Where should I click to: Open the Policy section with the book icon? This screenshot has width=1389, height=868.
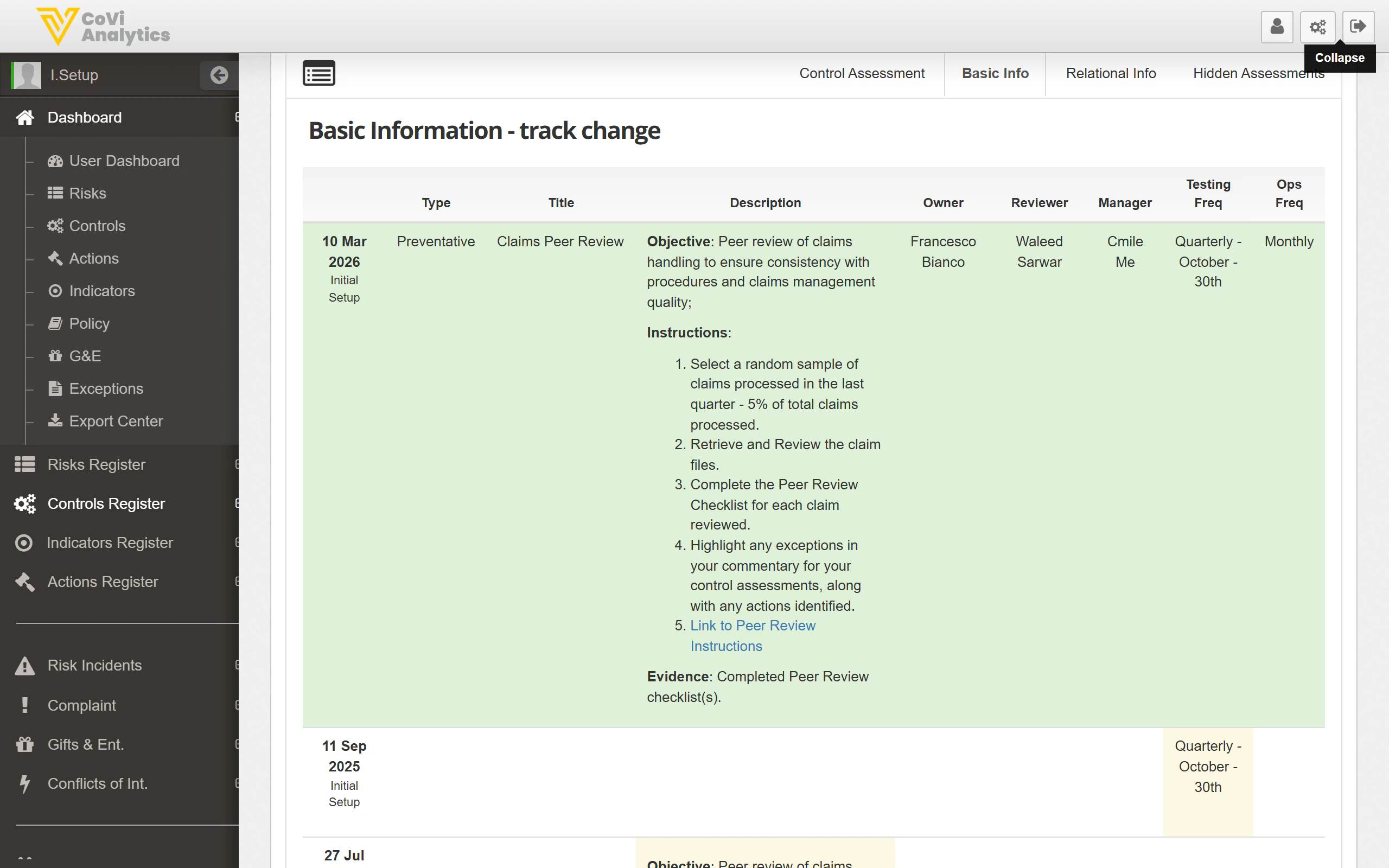coord(55,323)
